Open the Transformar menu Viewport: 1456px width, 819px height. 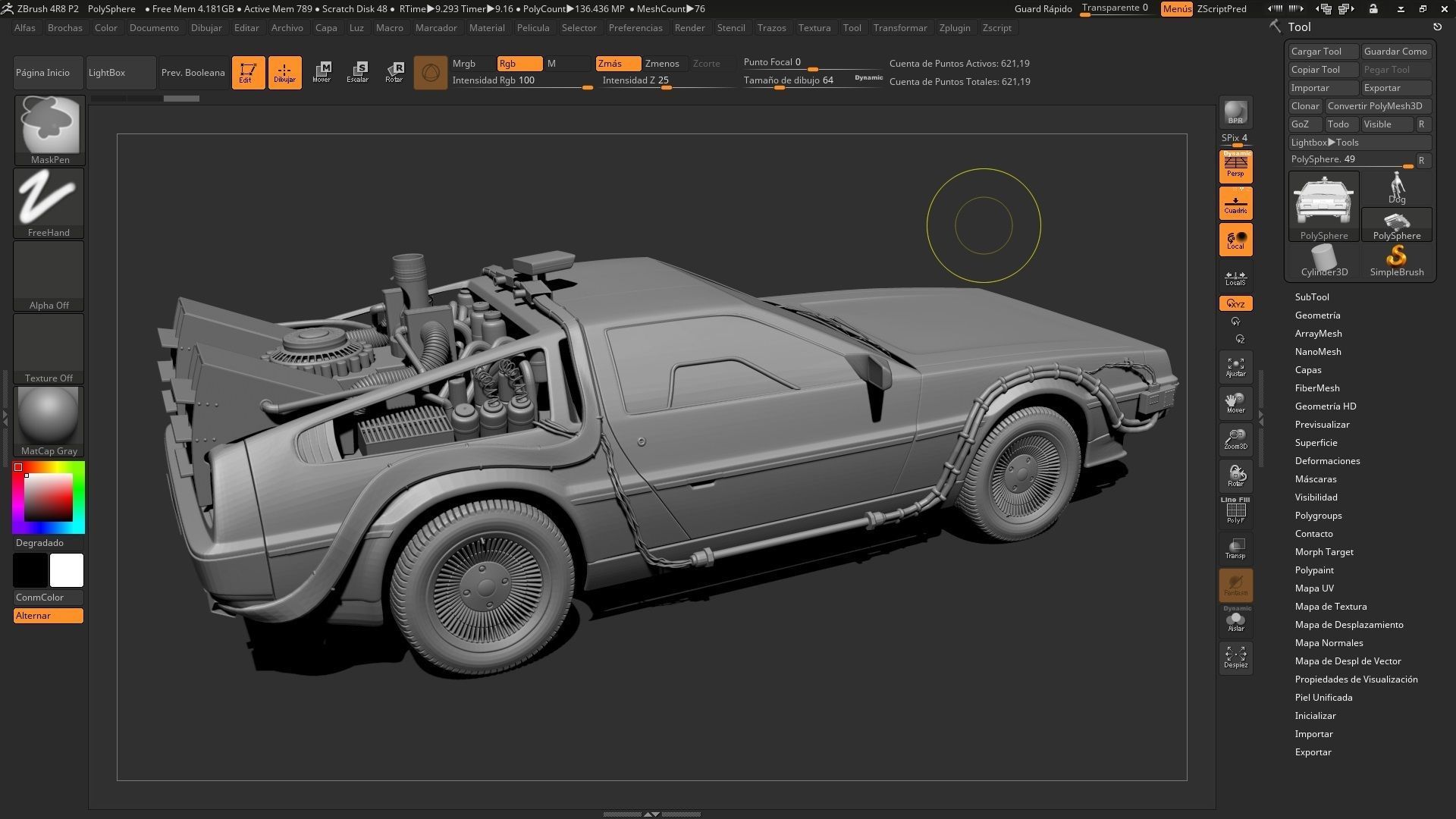pyautogui.click(x=900, y=28)
